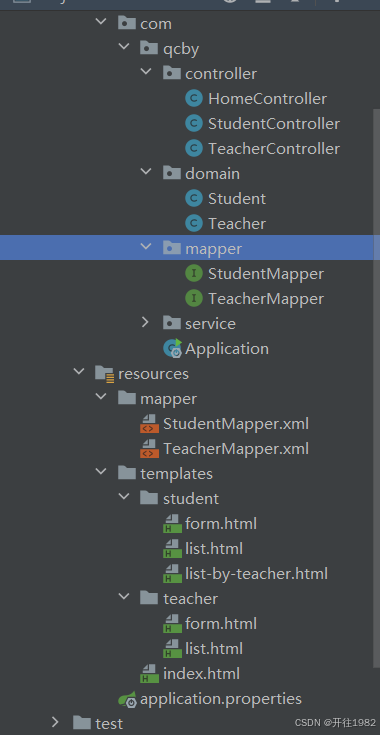Image resolution: width=380 pixels, height=735 pixels.
Task: Select application.properties file
Action: (x=221, y=699)
